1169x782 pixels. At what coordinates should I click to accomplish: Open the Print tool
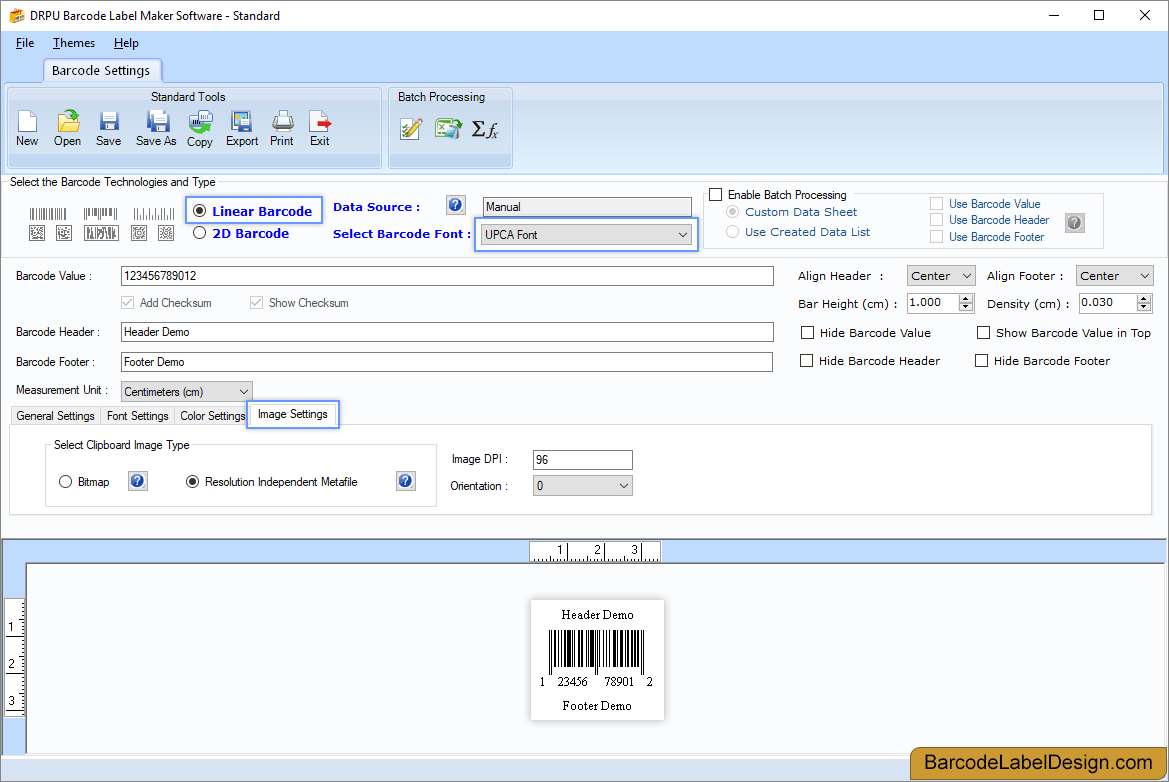click(281, 128)
